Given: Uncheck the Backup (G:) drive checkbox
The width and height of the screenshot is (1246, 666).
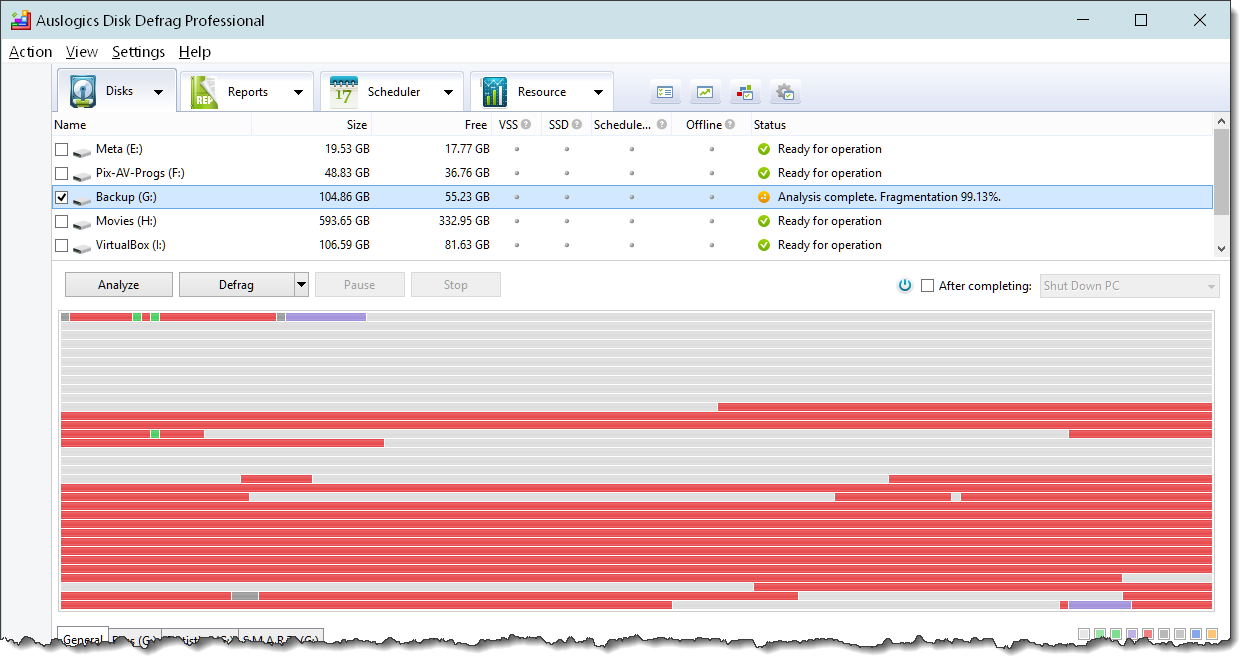Looking at the screenshot, I should point(62,197).
